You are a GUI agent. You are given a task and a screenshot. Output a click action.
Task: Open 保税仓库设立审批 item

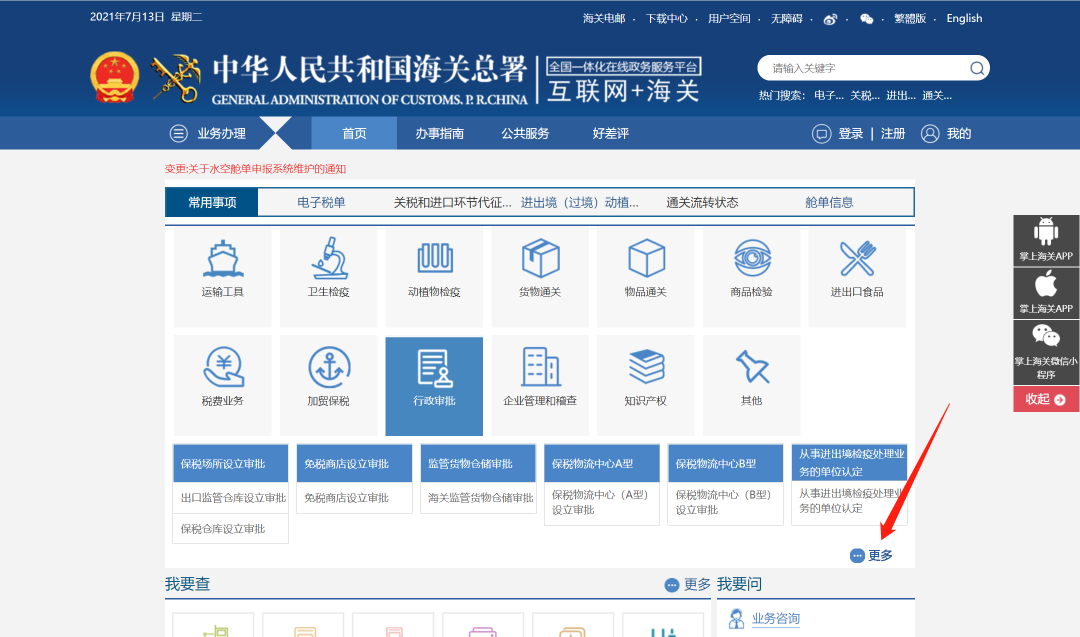click(x=231, y=529)
